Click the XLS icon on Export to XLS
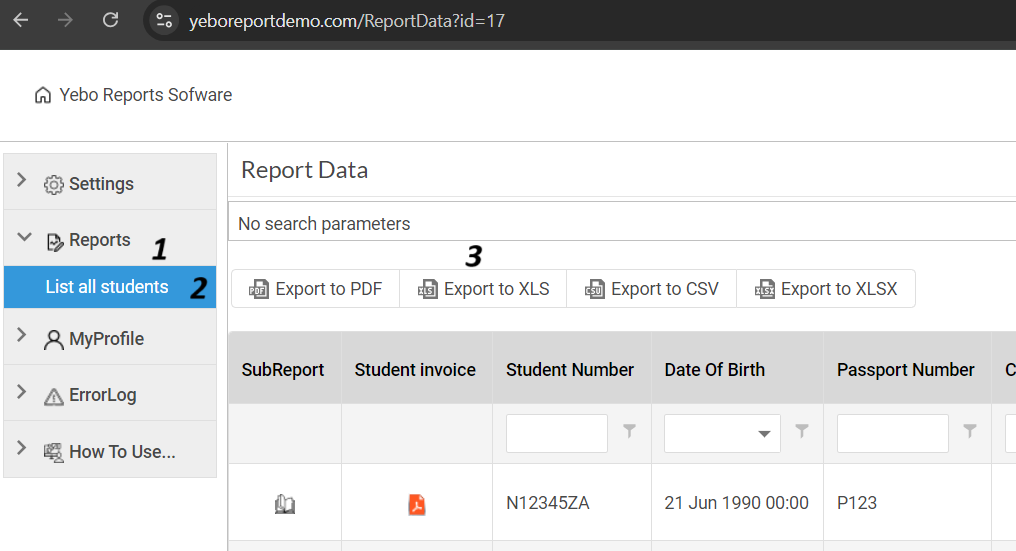 [428, 289]
